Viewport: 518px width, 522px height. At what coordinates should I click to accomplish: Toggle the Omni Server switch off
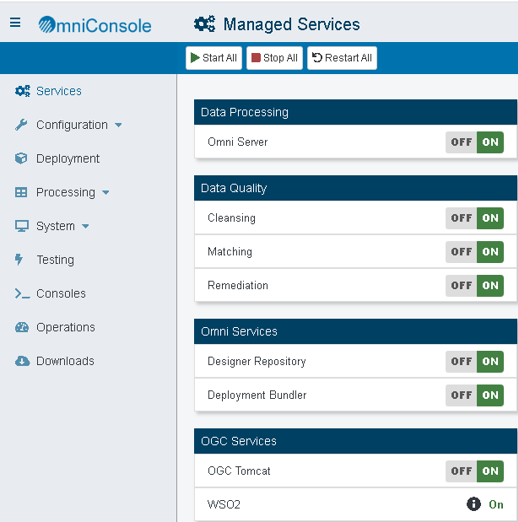474,142
